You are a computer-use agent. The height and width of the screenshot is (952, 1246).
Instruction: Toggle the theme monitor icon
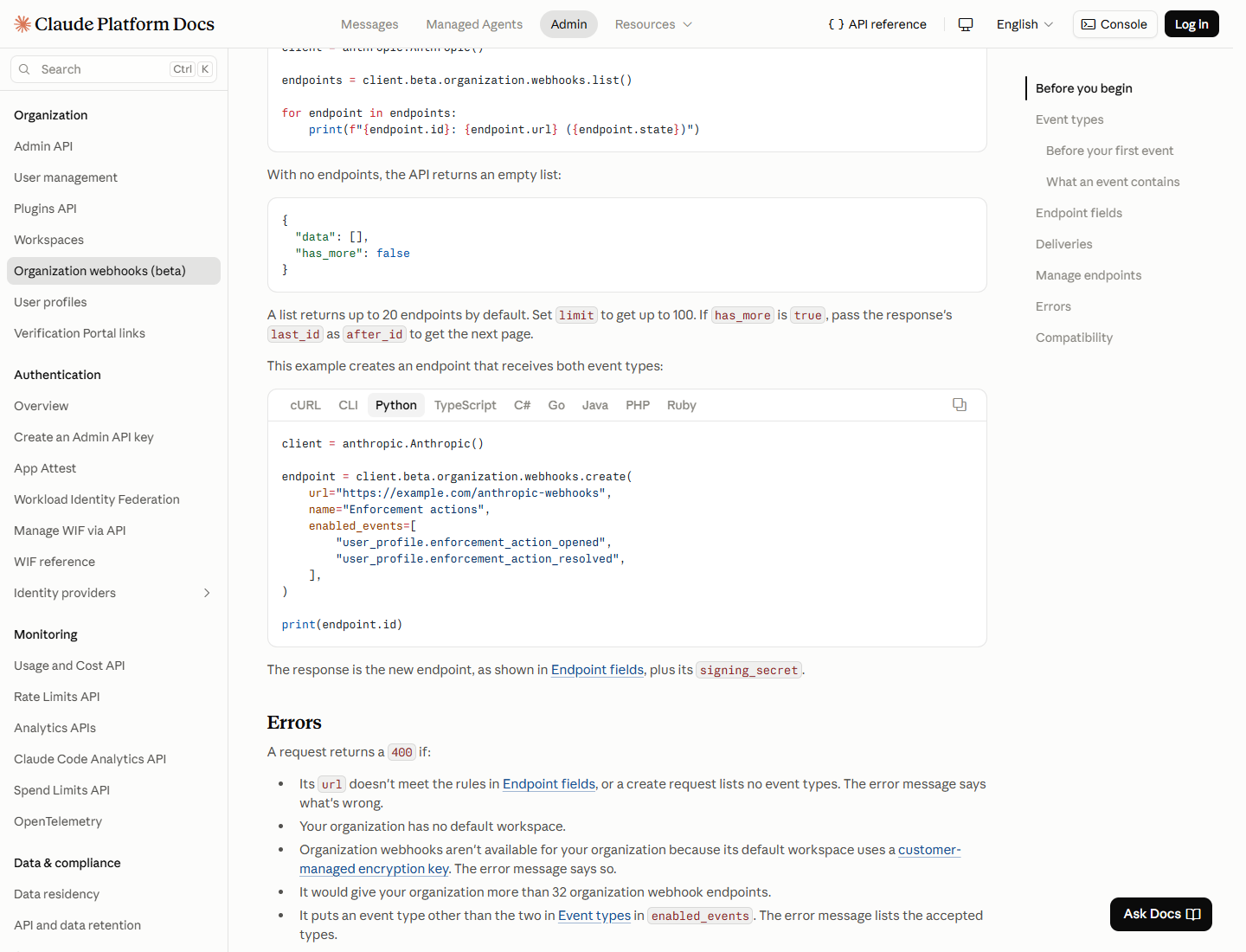click(966, 24)
